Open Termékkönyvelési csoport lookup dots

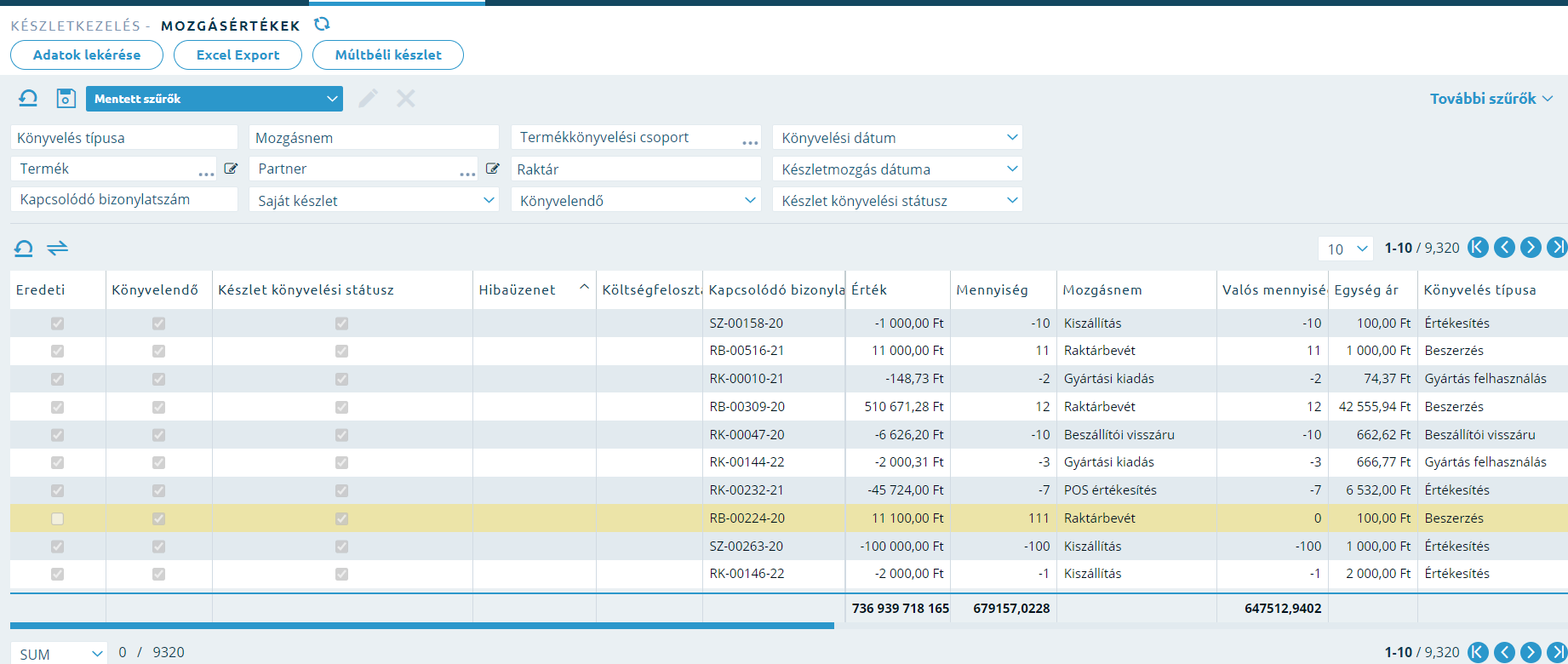pos(750,142)
